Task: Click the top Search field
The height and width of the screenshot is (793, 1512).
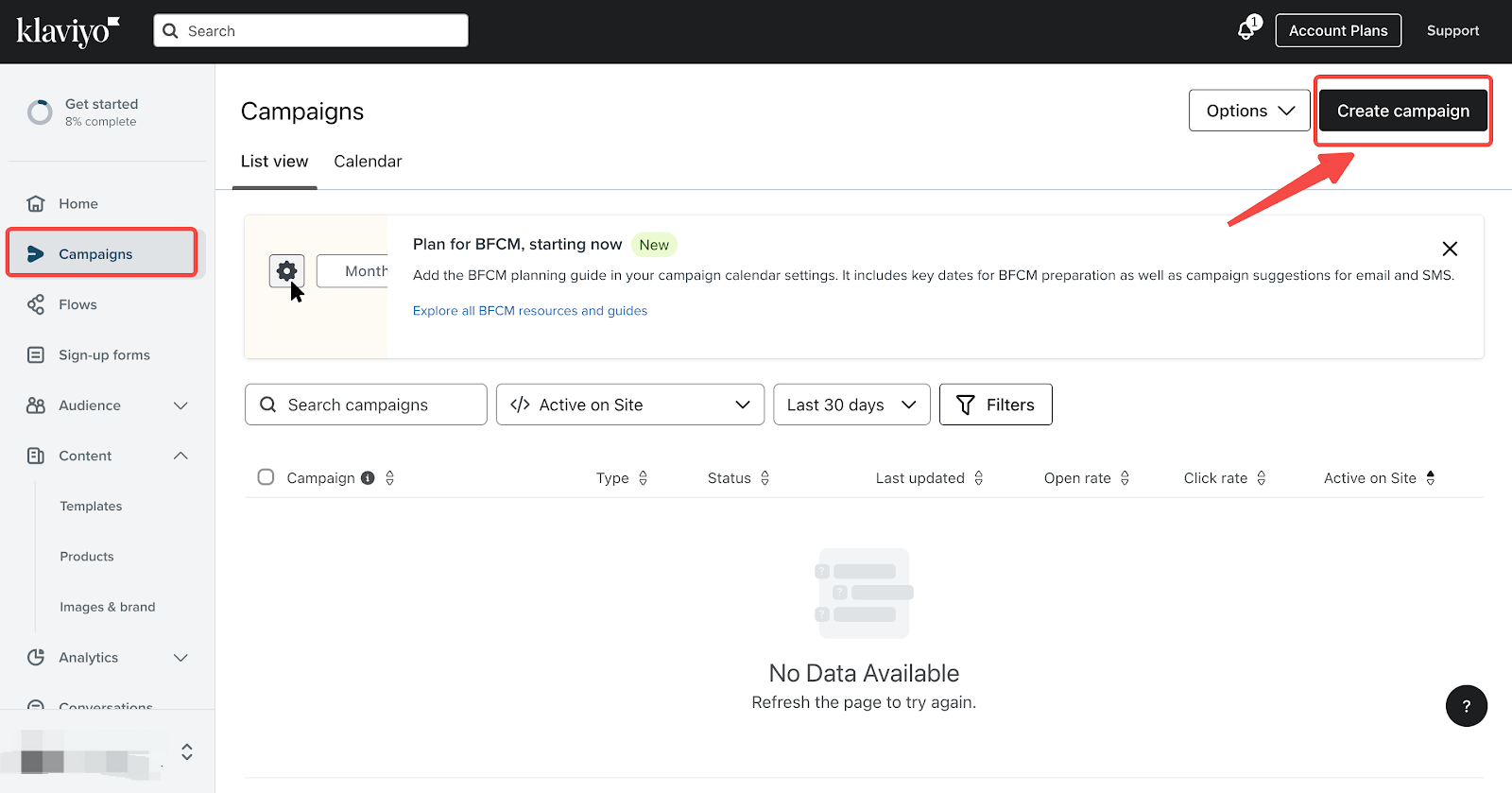Action: [x=311, y=30]
